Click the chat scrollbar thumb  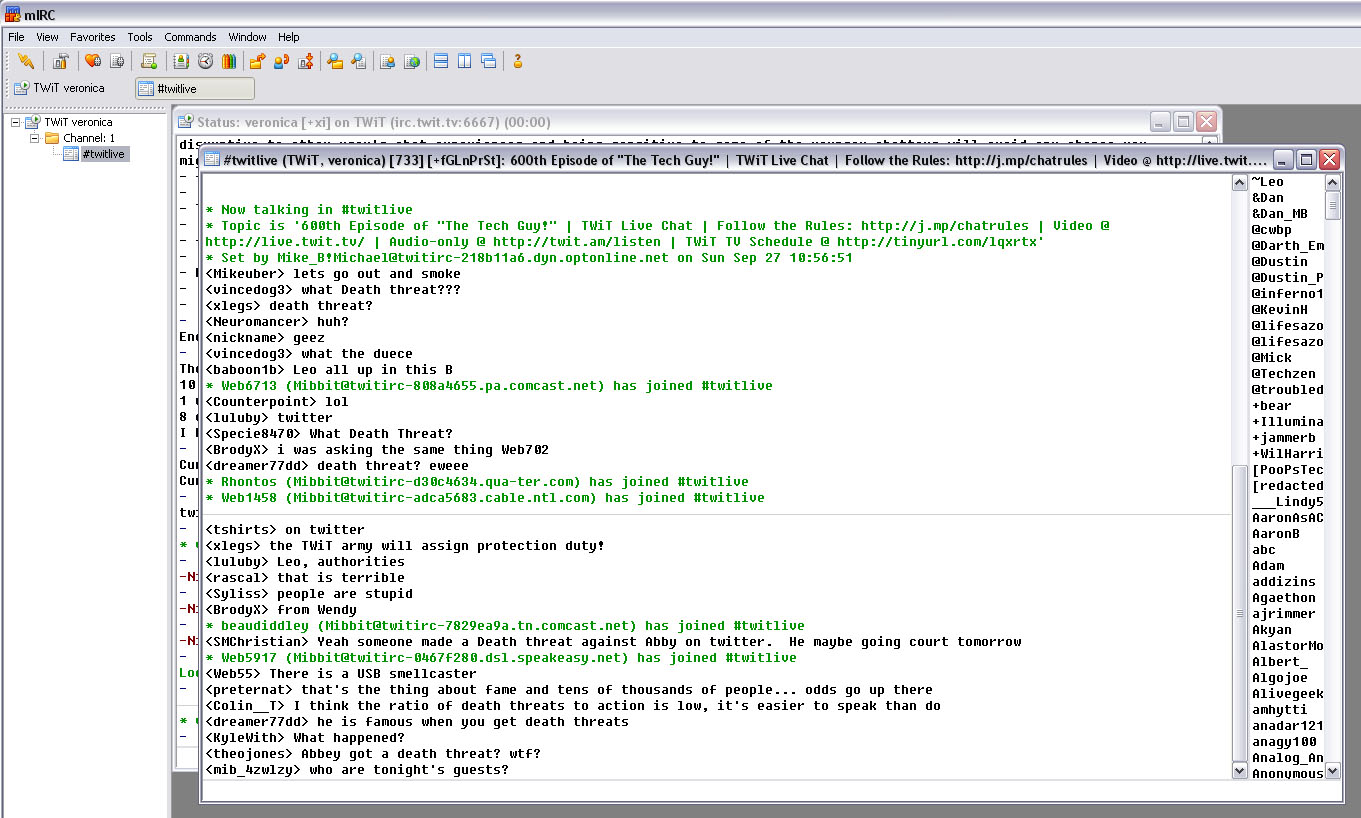1240,613
